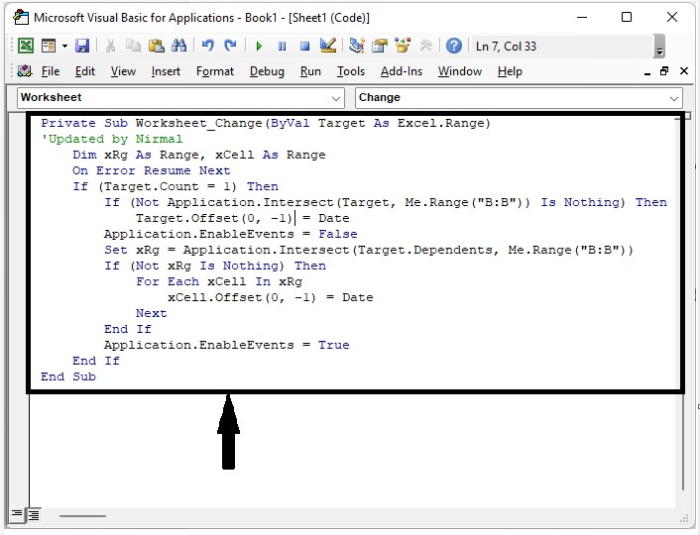Image resolution: width=700 pixels, height=535 pixels.
Task: Open the Add-Ins menu
Action: (x=401, y=71)
